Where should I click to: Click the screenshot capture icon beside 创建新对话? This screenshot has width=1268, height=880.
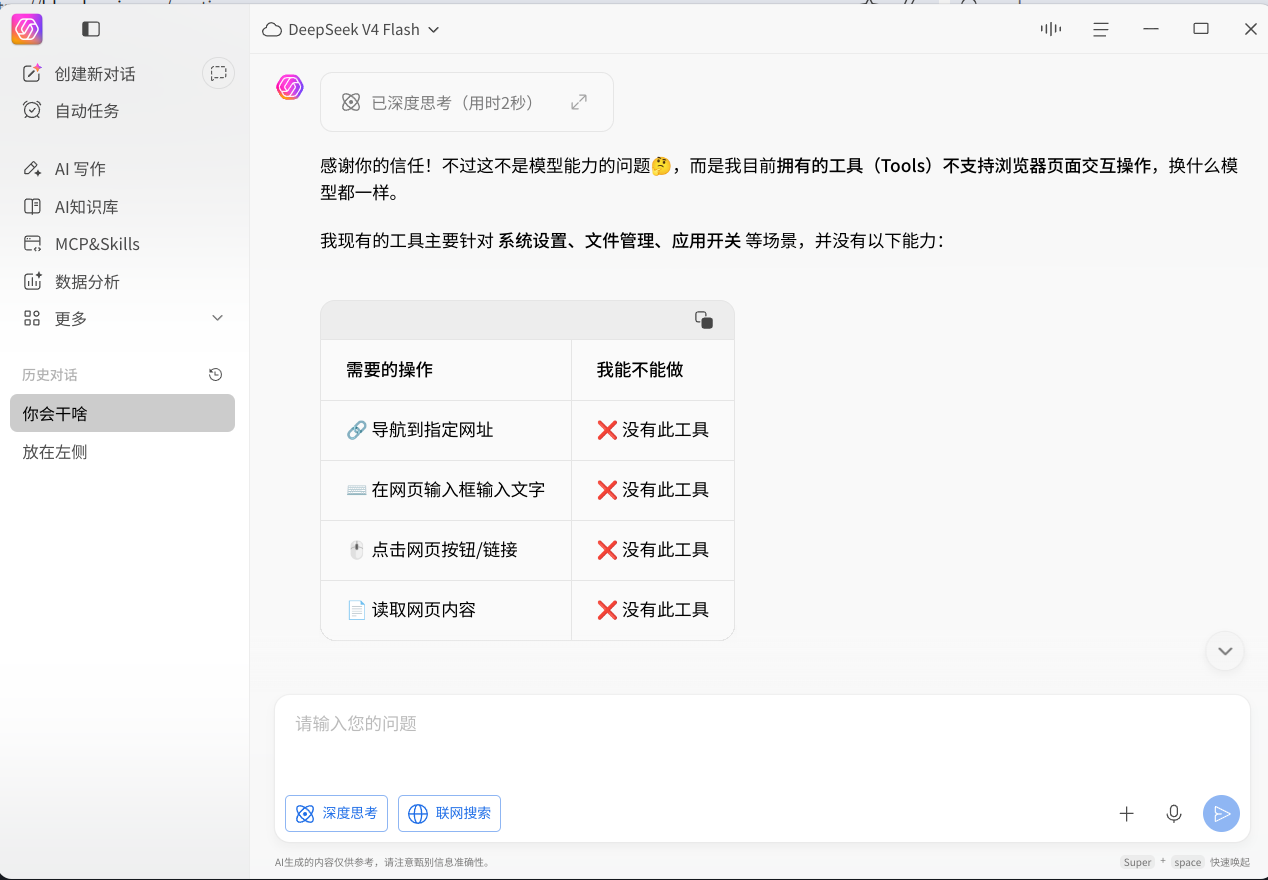point(218,73)
